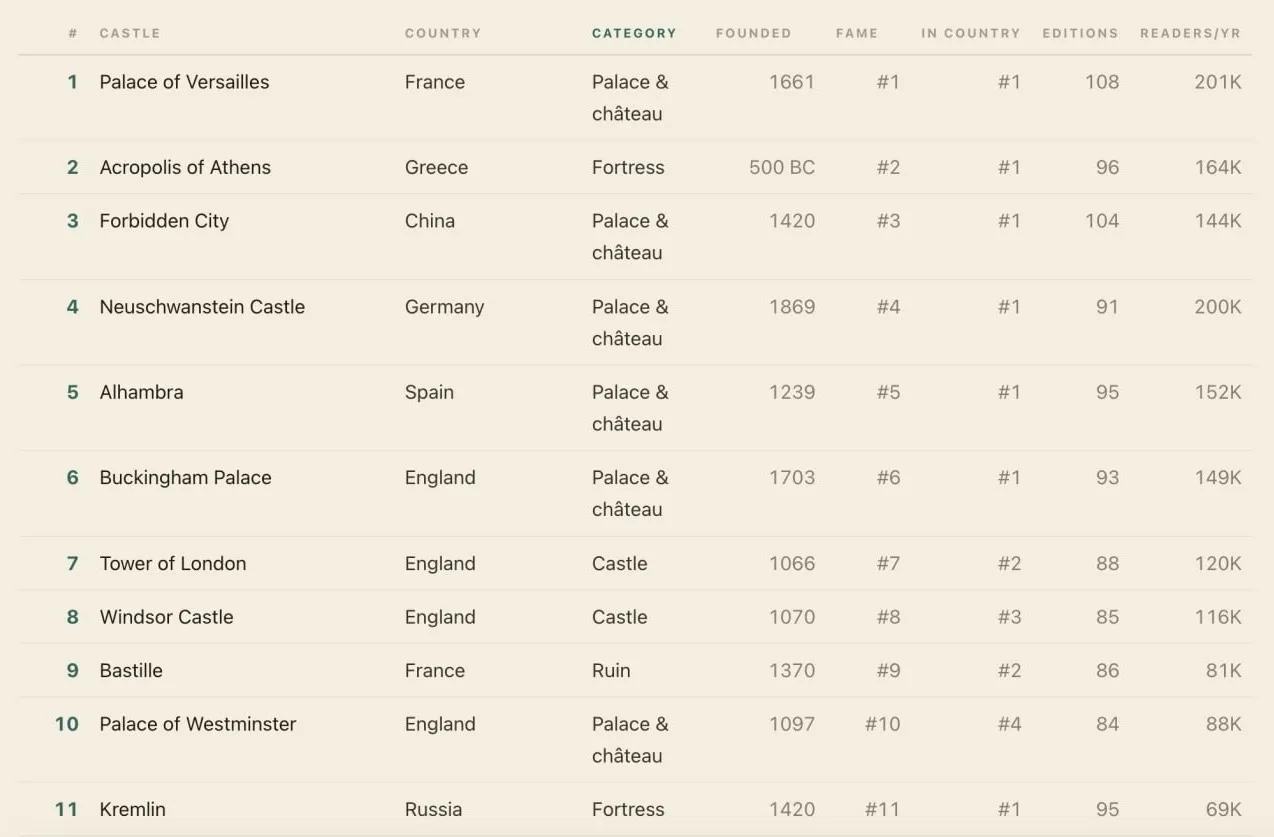Select founded year 1066
The image size is (1274, 837).
tap(792, 563)
